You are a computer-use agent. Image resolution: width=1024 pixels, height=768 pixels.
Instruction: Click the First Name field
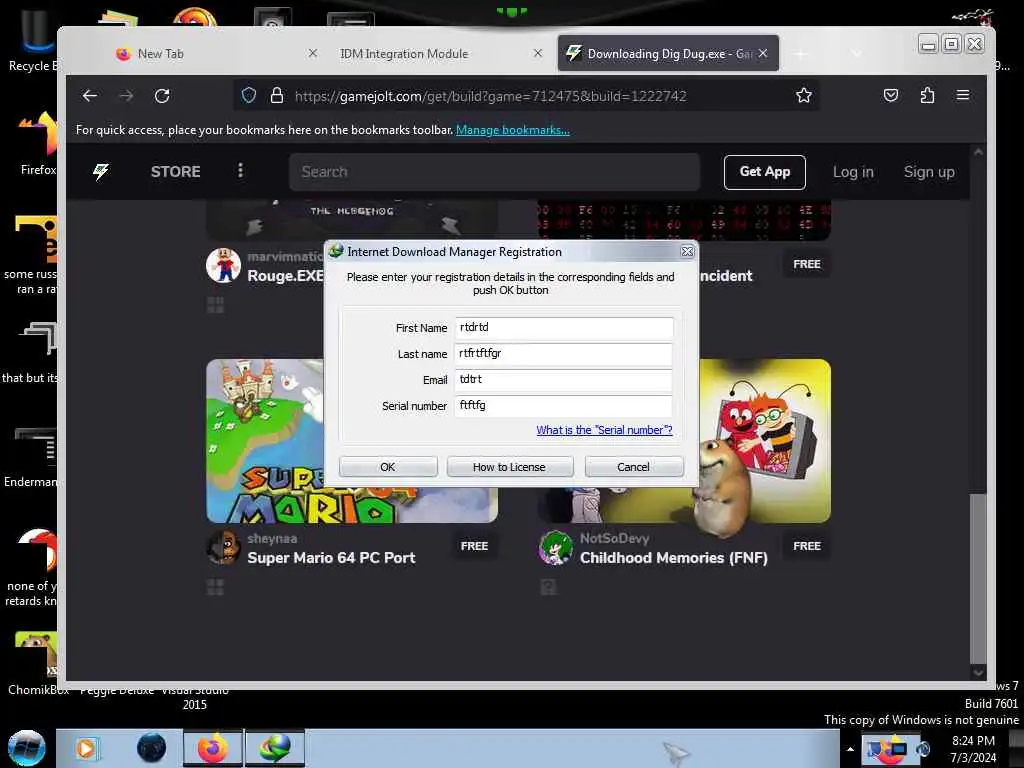click(564, 328)
